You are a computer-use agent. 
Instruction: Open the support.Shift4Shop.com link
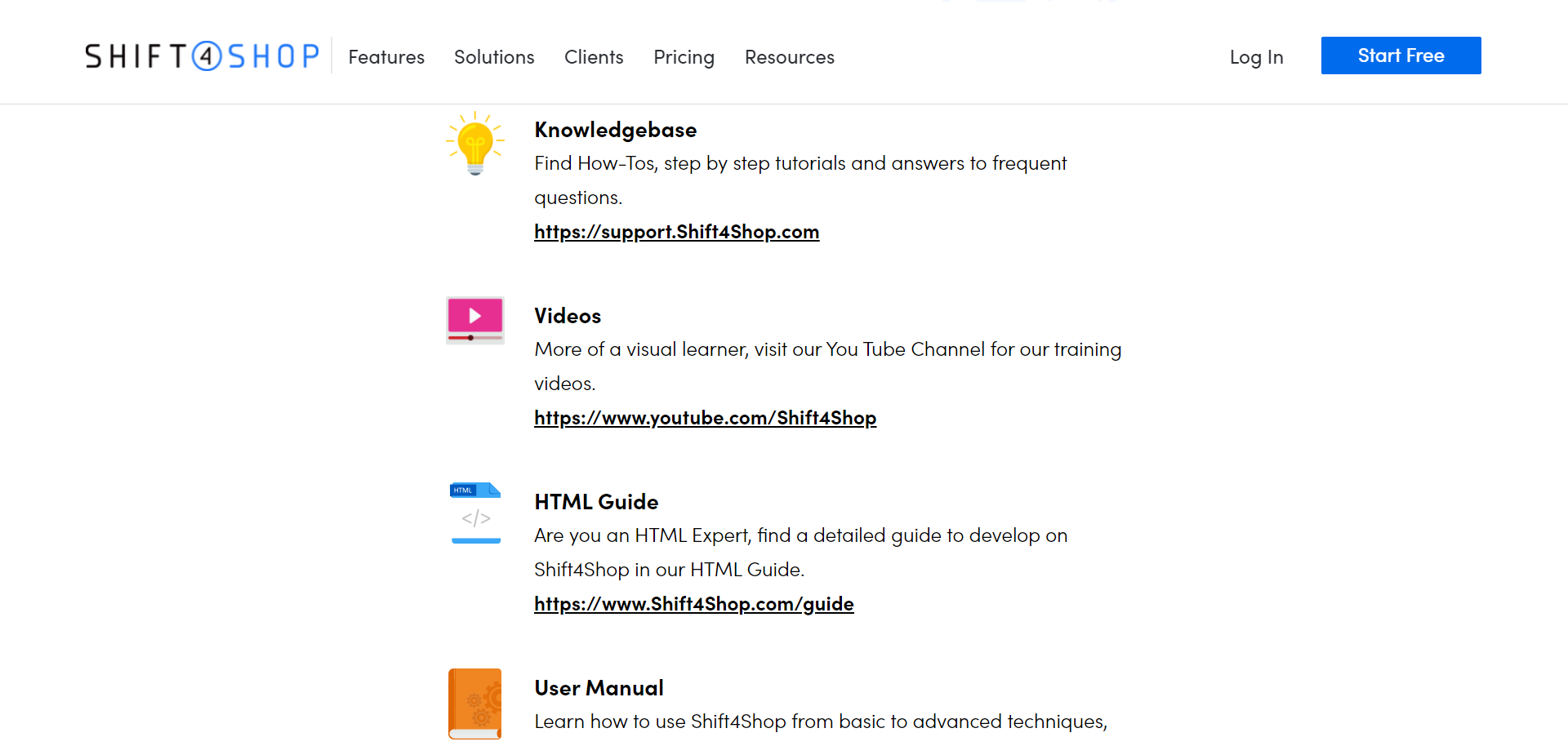click(677, 232)
